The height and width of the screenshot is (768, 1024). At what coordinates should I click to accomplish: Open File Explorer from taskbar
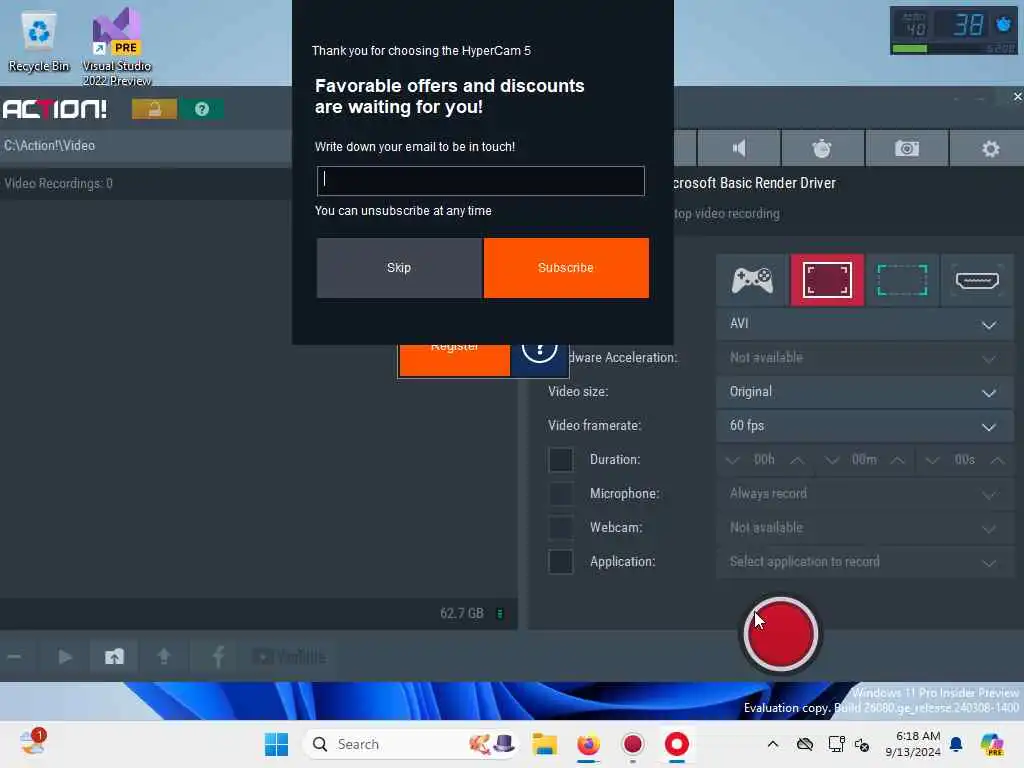[x=544, y=744]
